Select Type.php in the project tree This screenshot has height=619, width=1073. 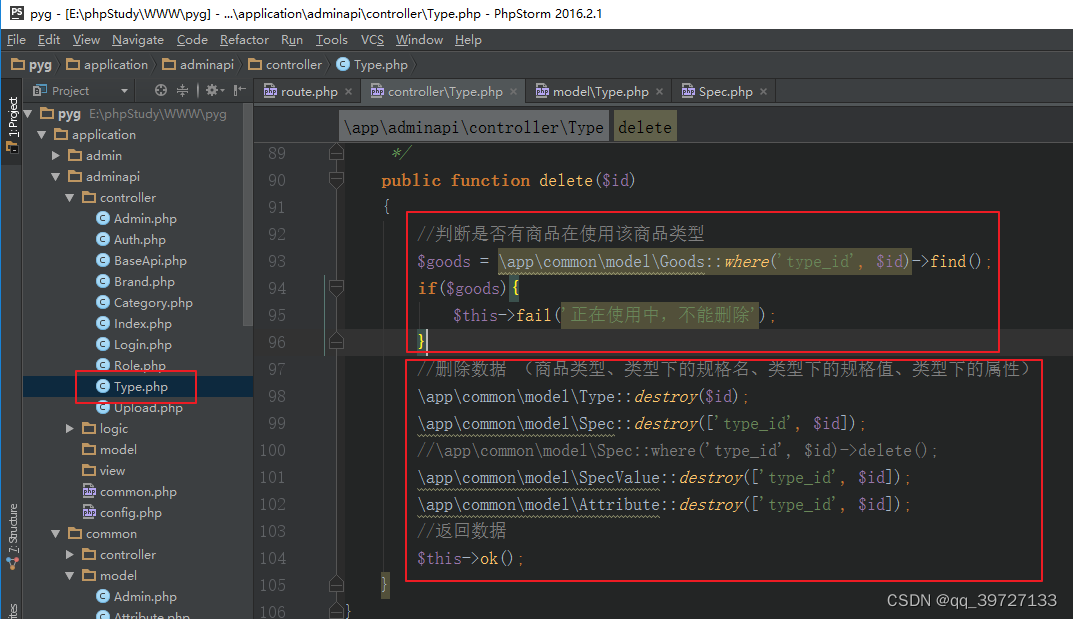click(x=132, y=386)
